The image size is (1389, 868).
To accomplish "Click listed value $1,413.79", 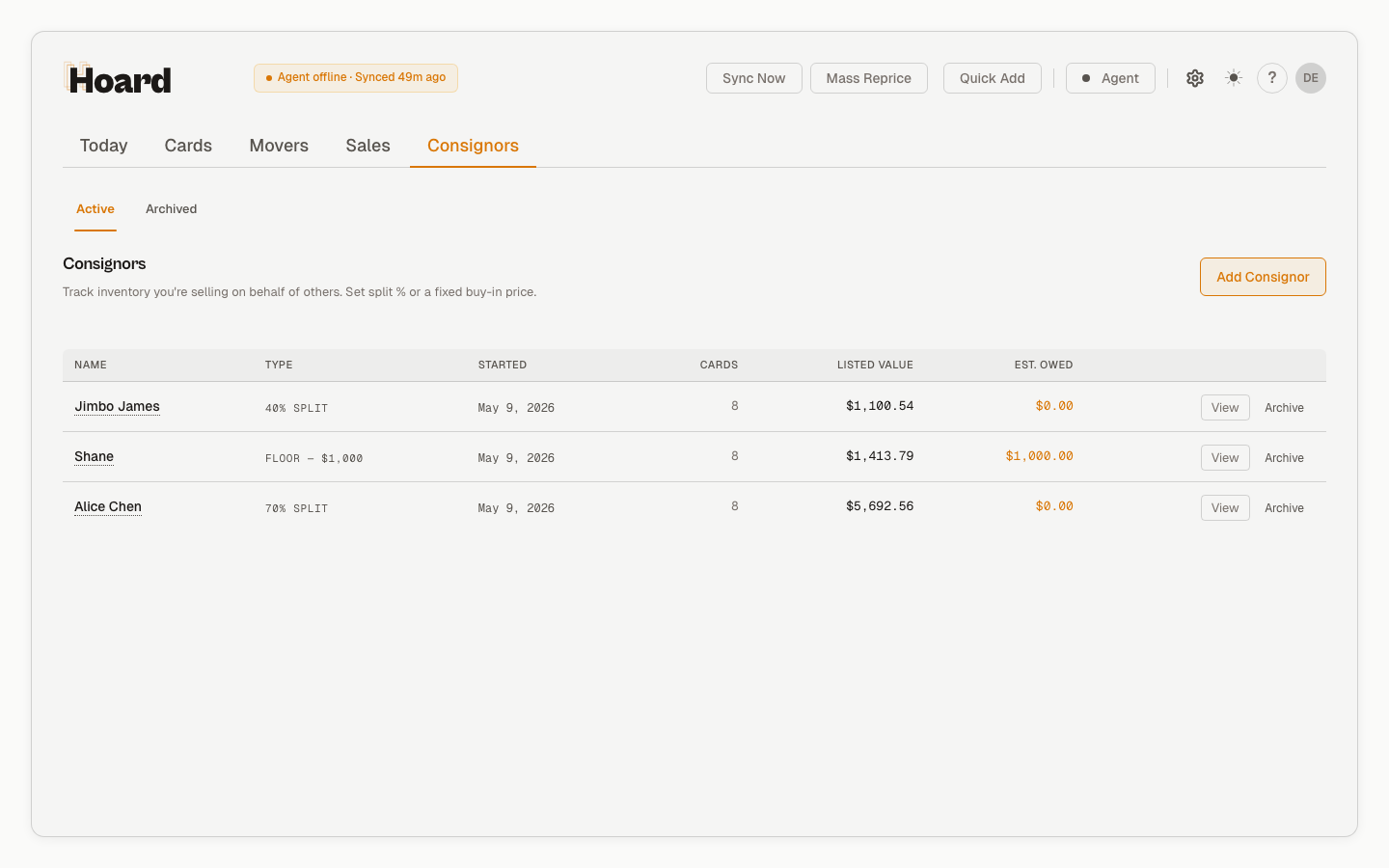I will pos(880,456).
